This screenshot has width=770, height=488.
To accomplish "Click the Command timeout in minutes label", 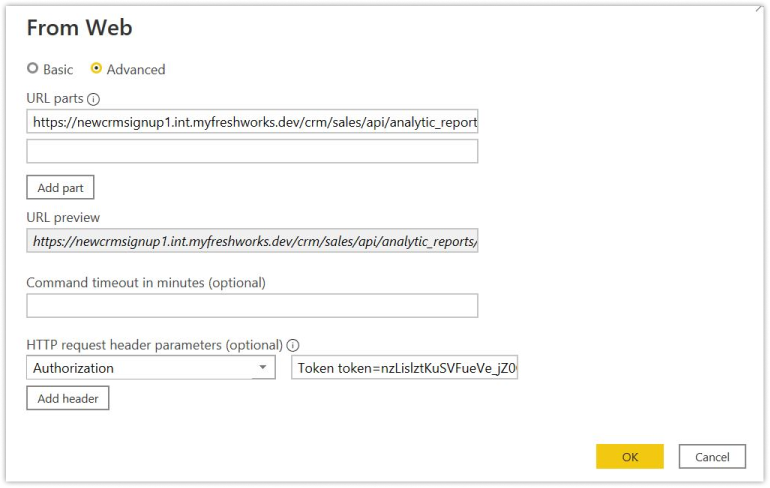I will [x=146, y=283].
